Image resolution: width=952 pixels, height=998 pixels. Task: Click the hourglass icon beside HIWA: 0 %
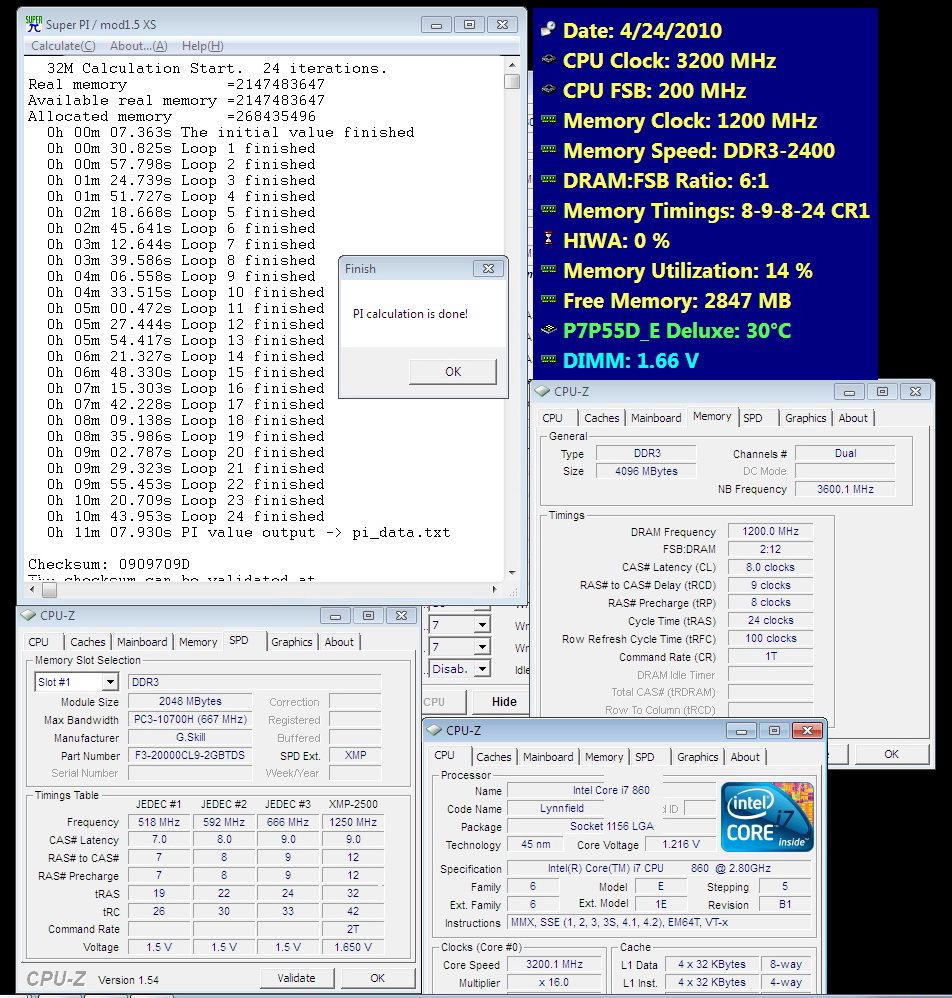[x=548, y=239]
